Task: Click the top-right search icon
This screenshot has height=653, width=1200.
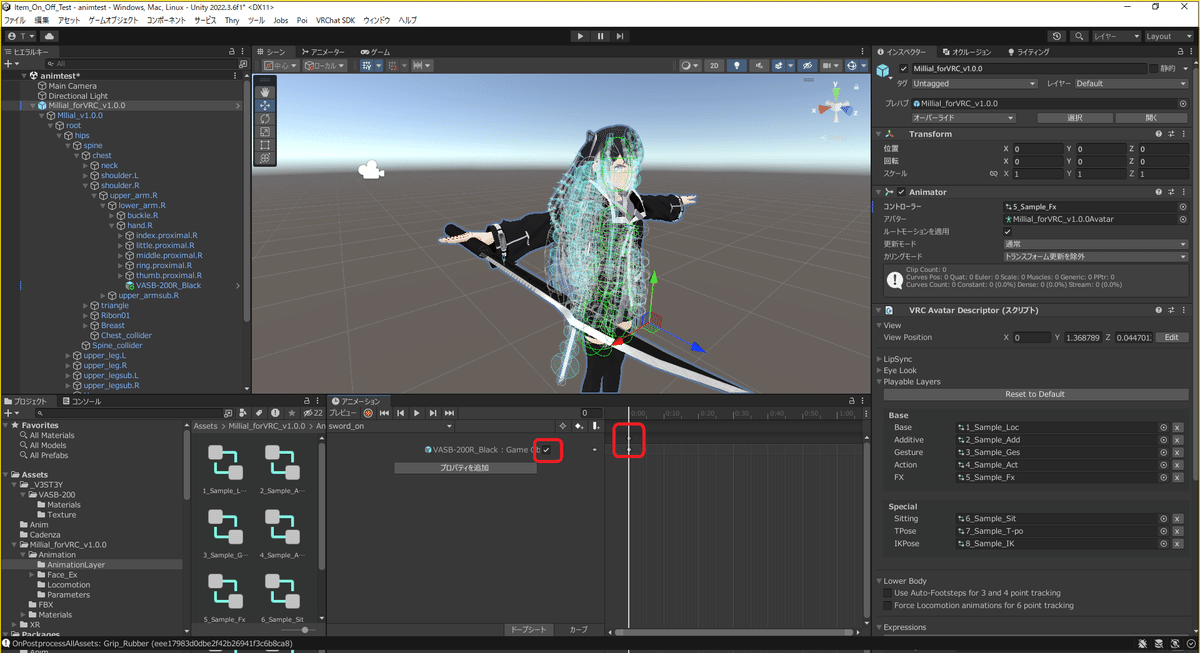Action: click(1079, 36)
